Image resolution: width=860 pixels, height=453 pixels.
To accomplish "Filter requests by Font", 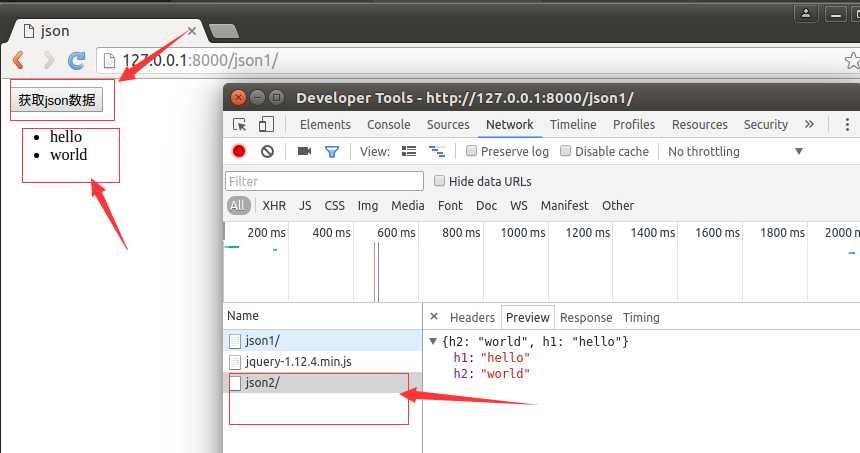I will click(x=450, y=206).
